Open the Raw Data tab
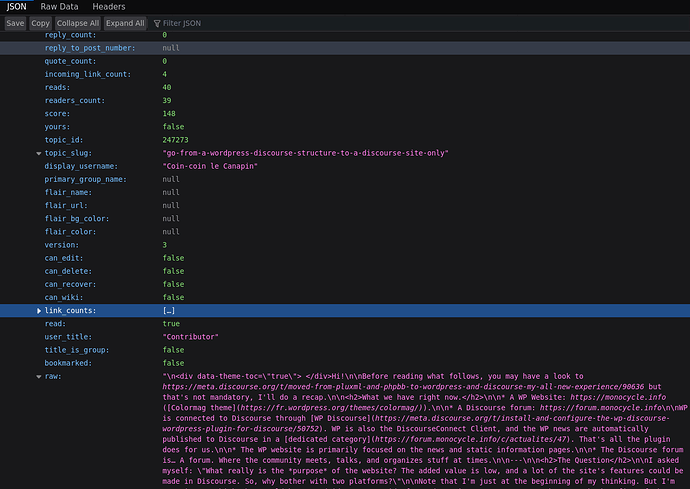 (59, 7)
